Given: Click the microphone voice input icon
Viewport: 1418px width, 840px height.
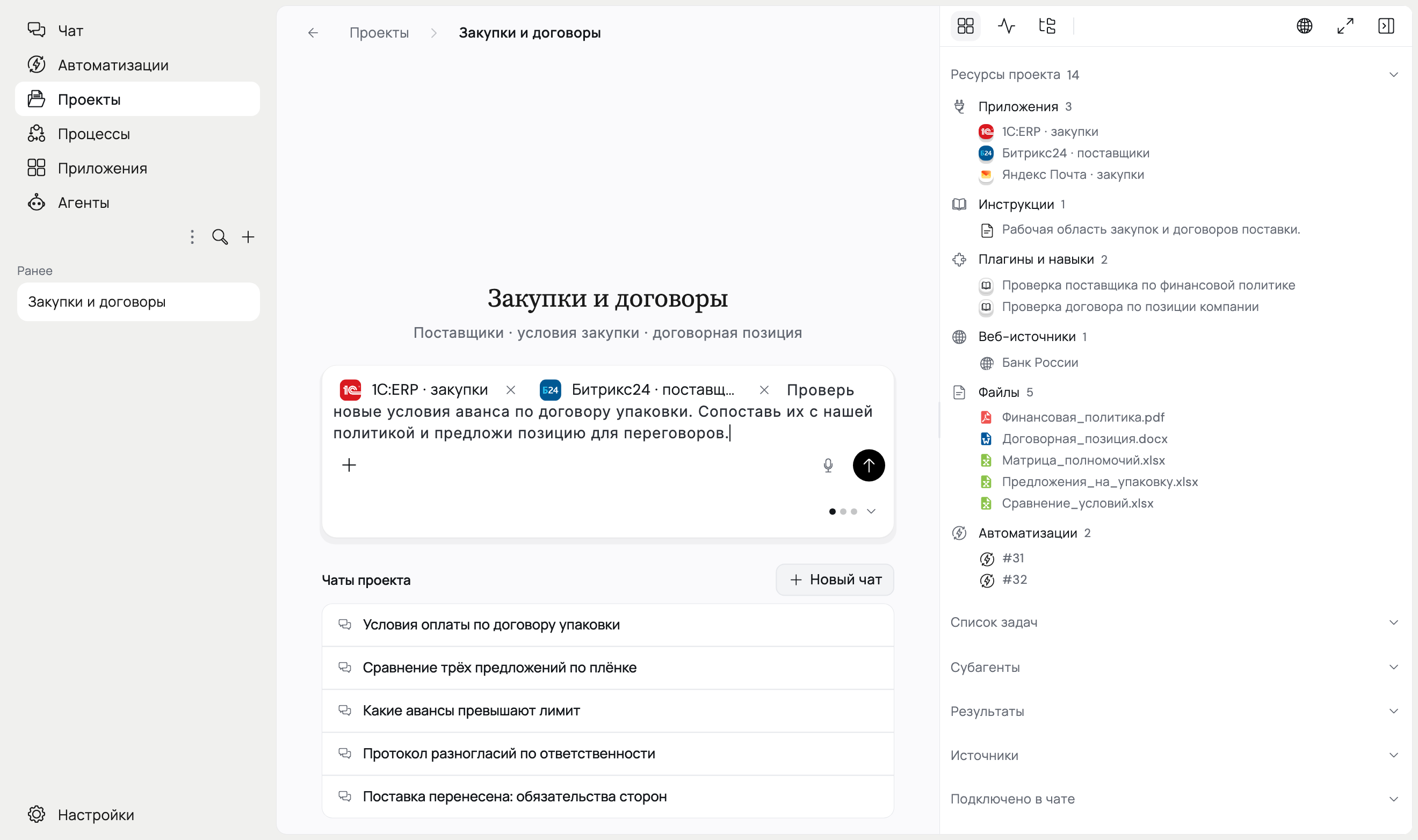Looking at the screenshot, I should (828, 465).
